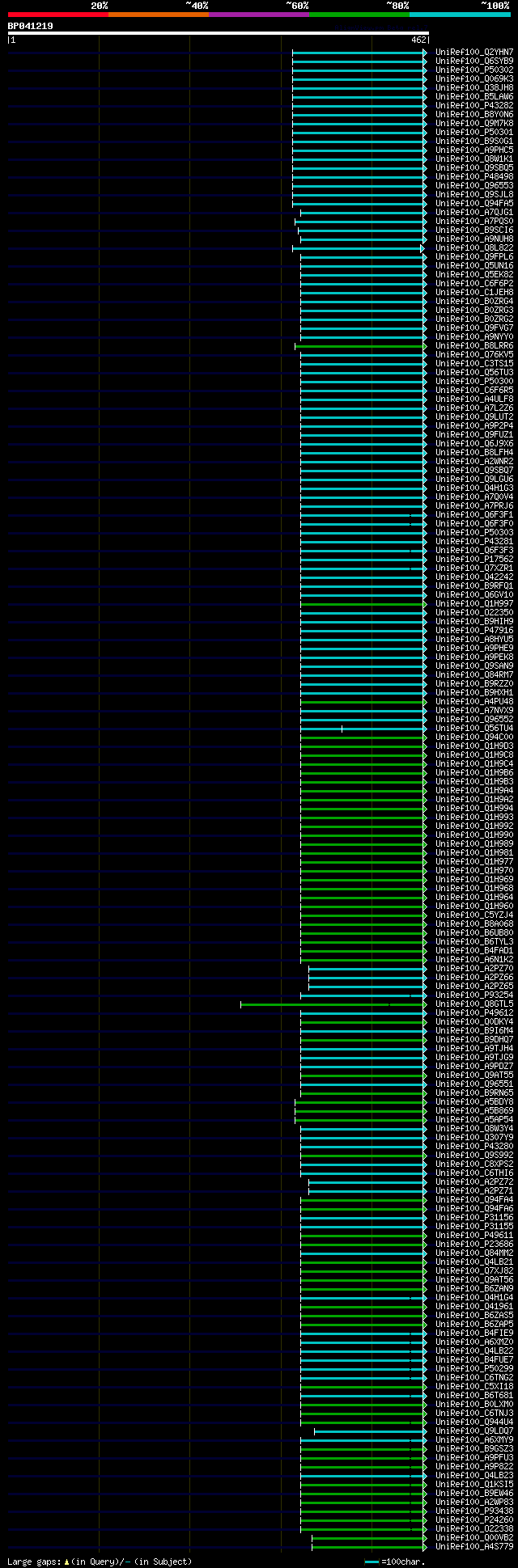518x1568 pixels.
Task: Select the UniRef100_Q84RM7 label
Action: click(x=474, y=674)
